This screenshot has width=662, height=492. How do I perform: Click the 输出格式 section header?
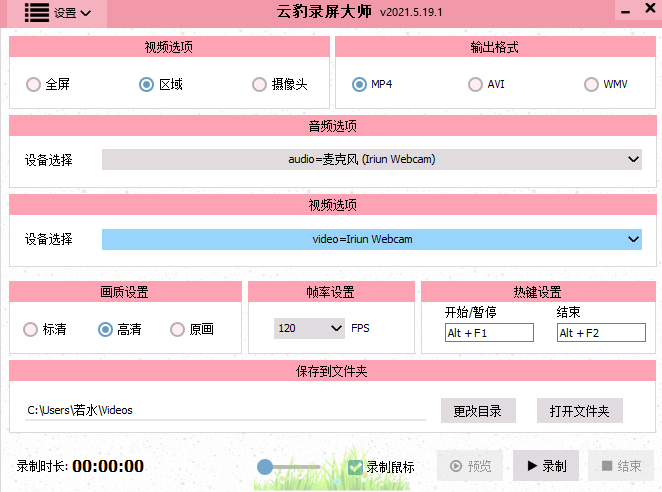[x=495, y=47]
